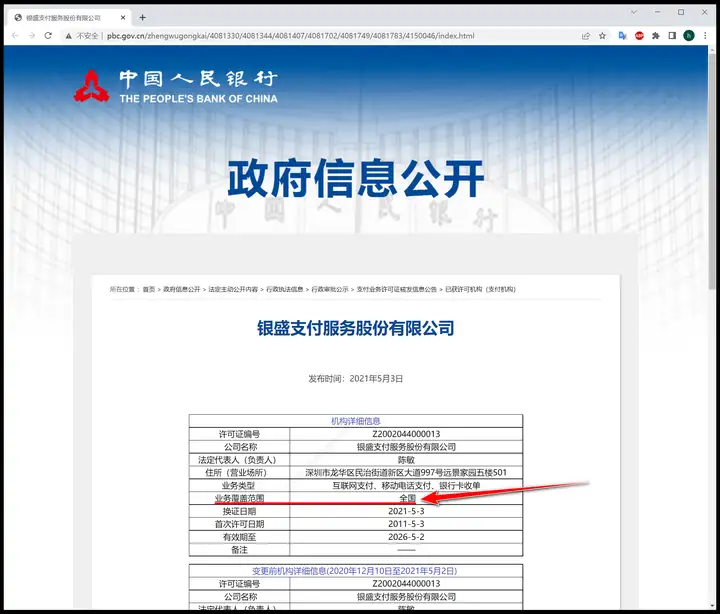
Task: Select the 银盛支付服务股份有限公司 tab
Action: [x=69, y=17]
